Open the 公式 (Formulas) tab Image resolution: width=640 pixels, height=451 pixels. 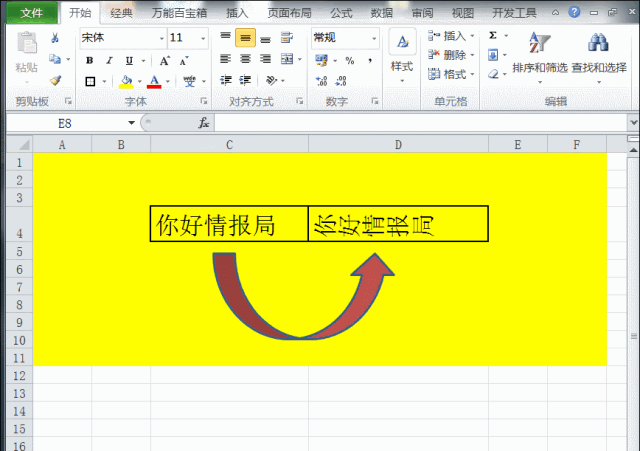[x=341, y=13]
